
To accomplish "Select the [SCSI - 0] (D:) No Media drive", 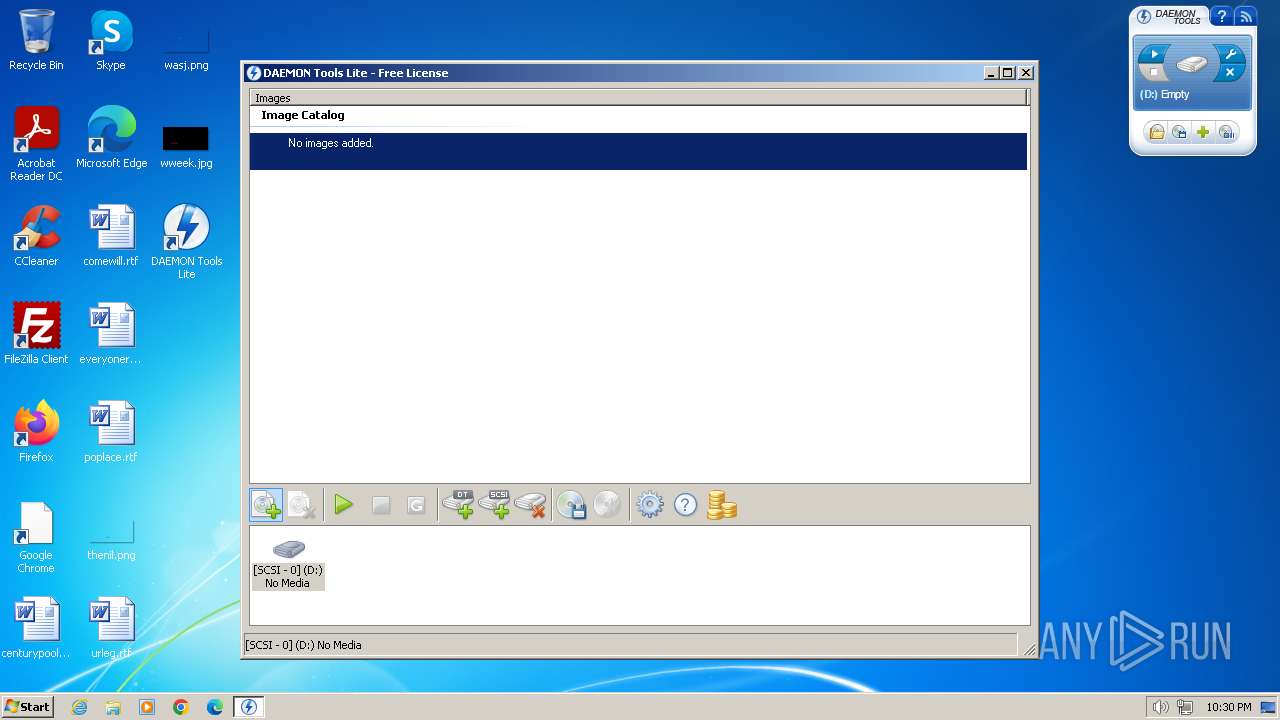I will [x=288, y=564].
